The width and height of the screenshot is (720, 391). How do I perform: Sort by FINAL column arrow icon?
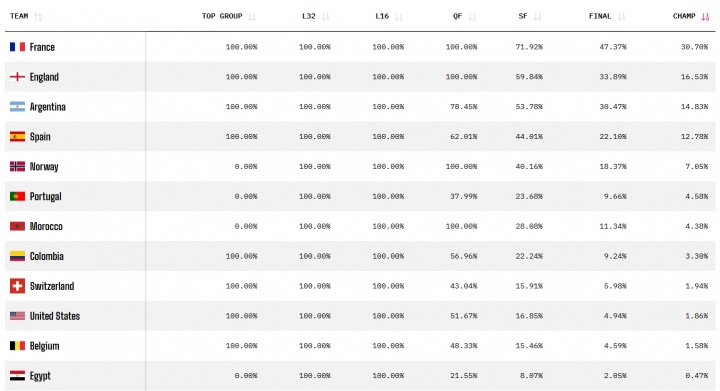click(x=621, y=17)
